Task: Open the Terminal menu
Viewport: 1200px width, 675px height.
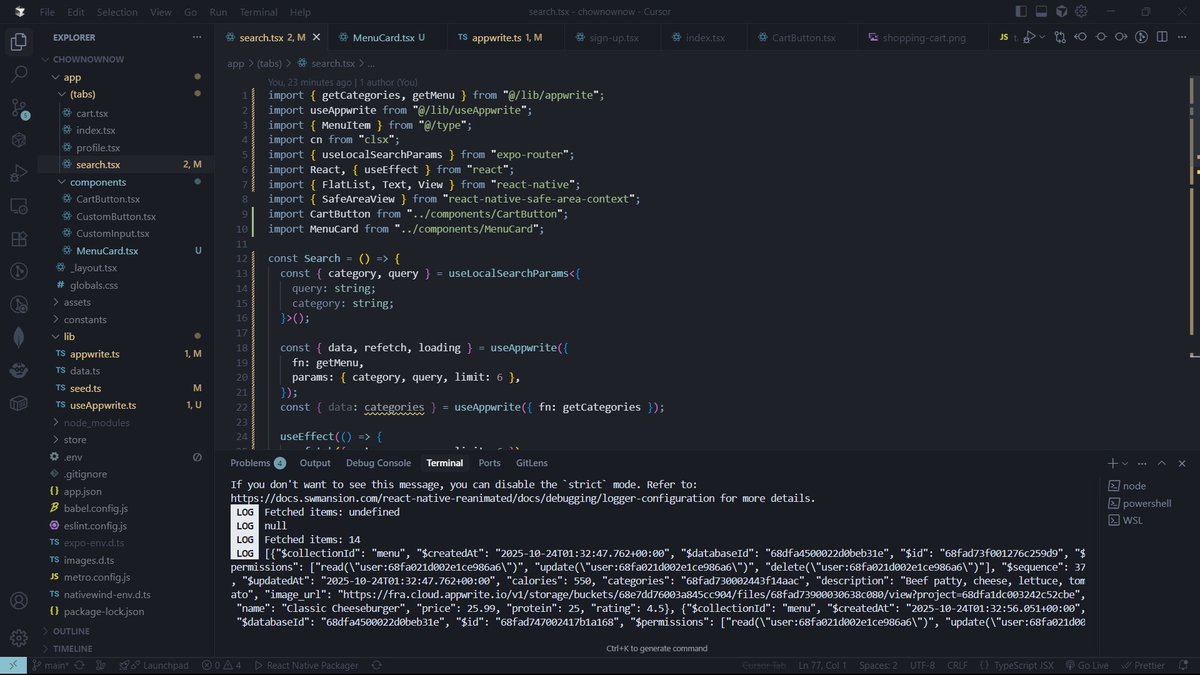Action: point(258,12)
